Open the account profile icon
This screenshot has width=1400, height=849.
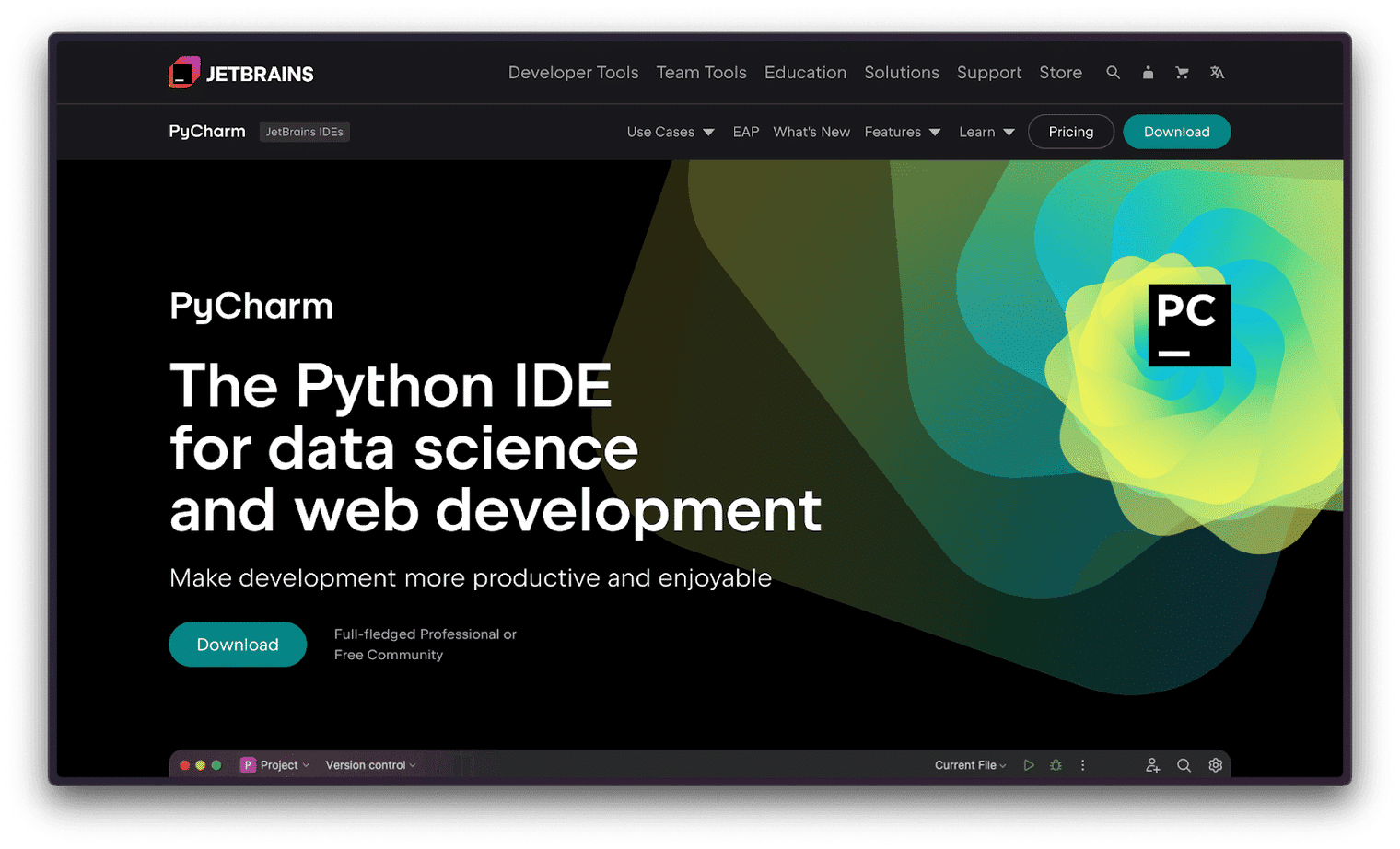pyautogui.click(x=1148, y=72)
